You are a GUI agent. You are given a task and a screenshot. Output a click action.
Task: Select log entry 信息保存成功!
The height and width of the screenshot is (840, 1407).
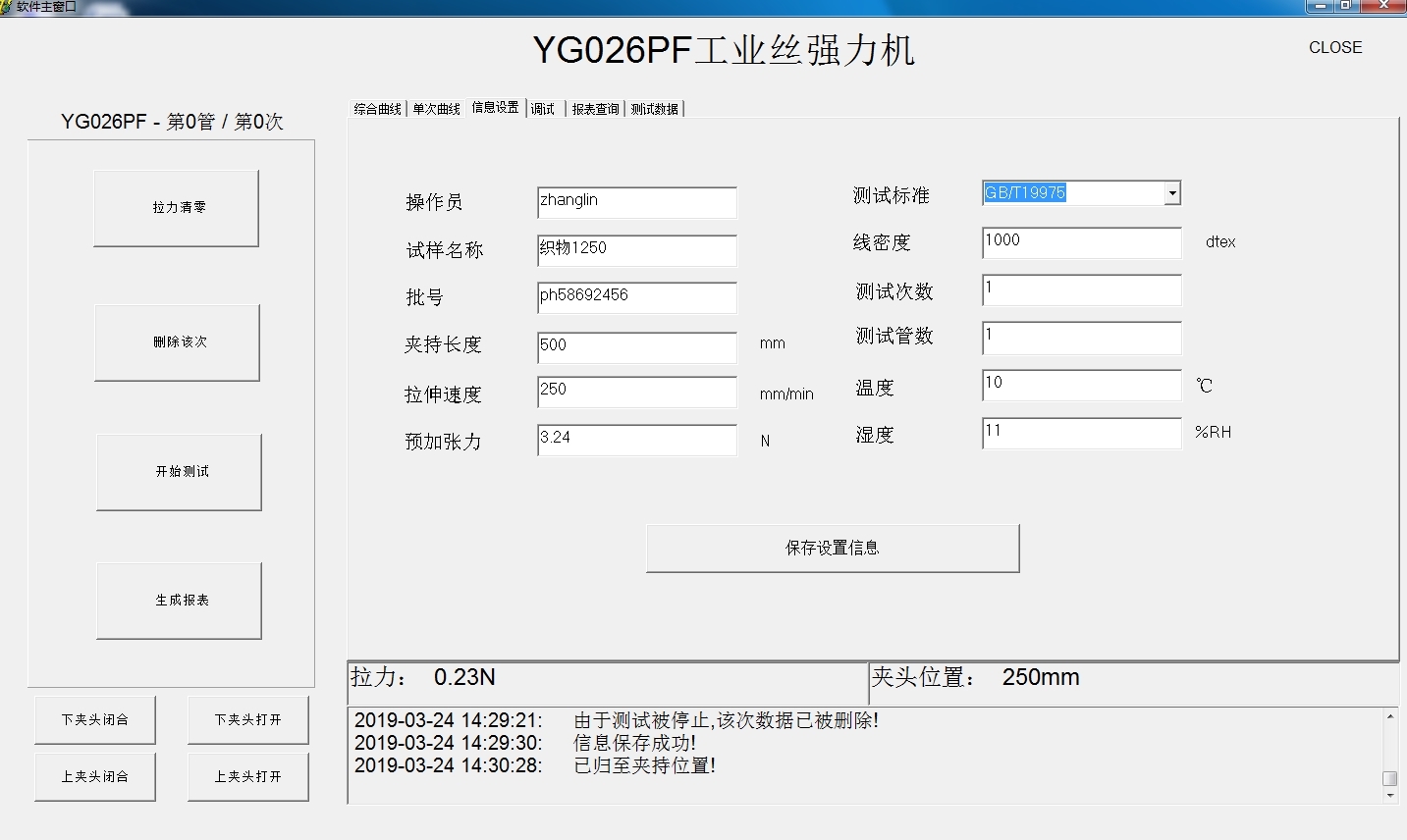pyautogui.click(x=634, y=743)
